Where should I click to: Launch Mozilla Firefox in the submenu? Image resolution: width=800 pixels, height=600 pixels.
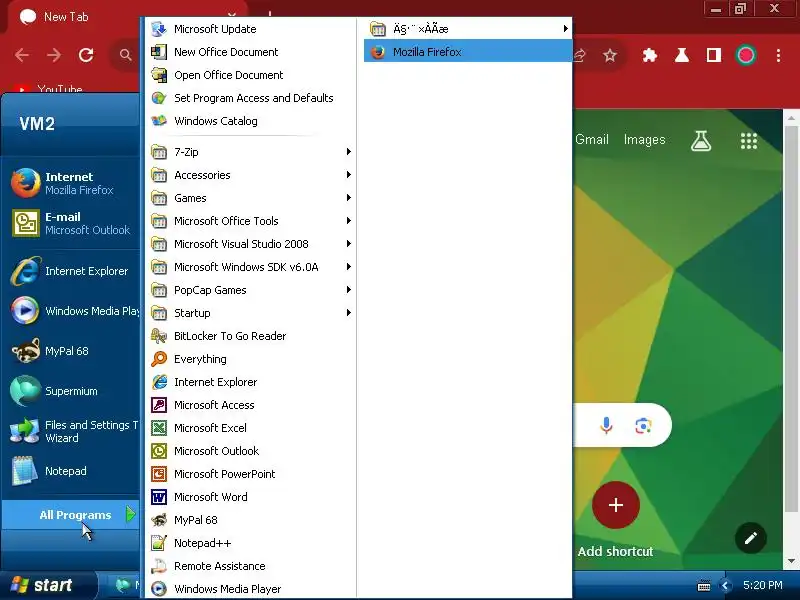(468, 52)
